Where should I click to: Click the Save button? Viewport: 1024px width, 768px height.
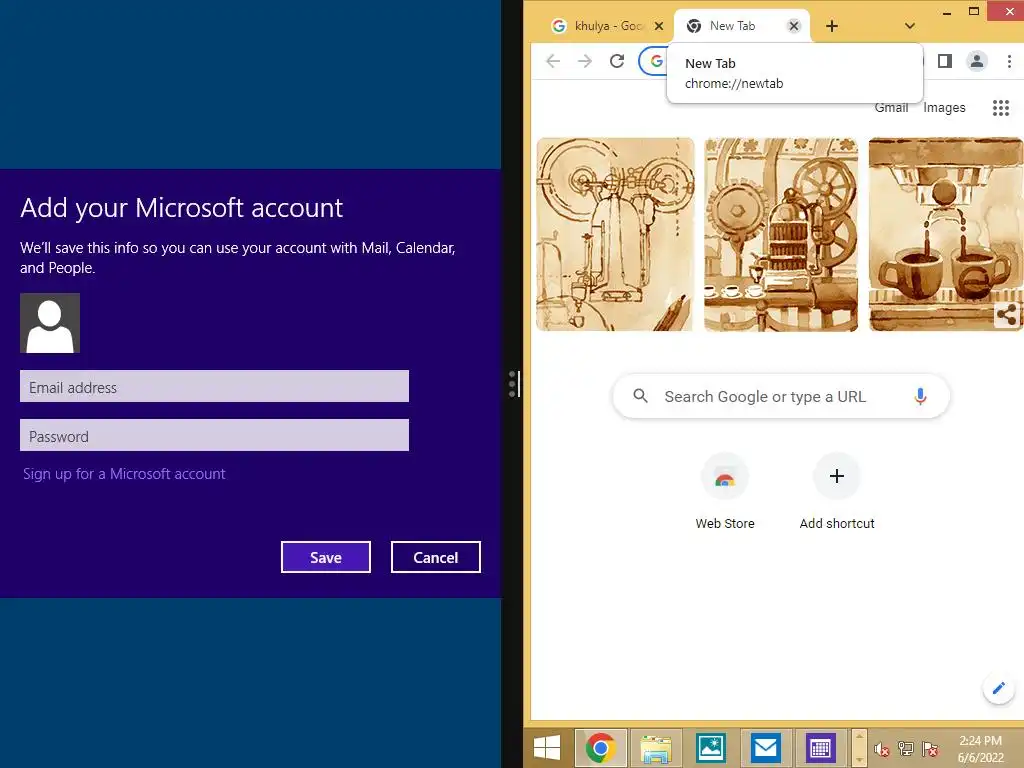pos(326,557)
